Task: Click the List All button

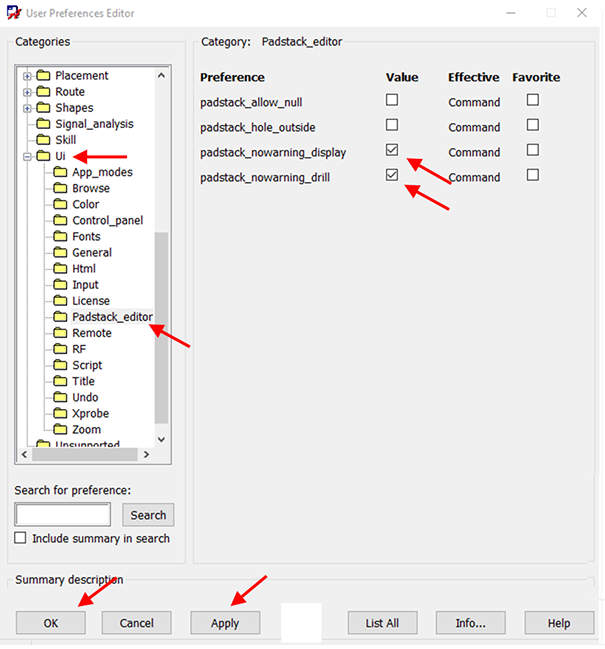Action: (x=382, y=623)
